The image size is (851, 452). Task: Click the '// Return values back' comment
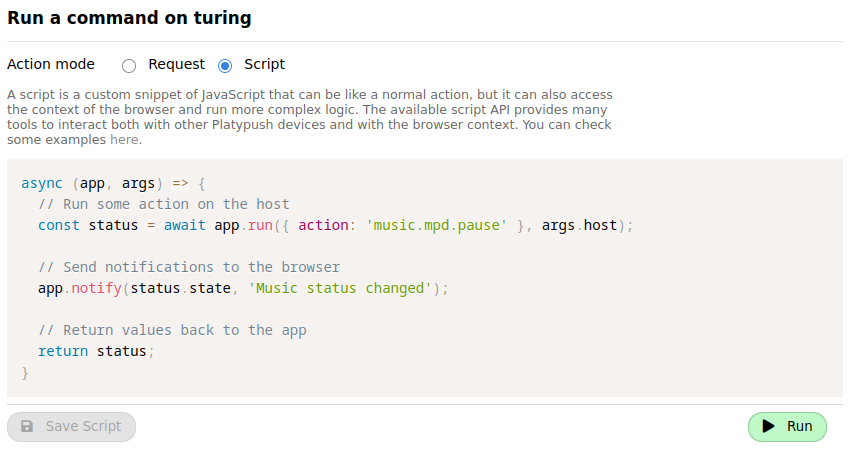point(171,330)
